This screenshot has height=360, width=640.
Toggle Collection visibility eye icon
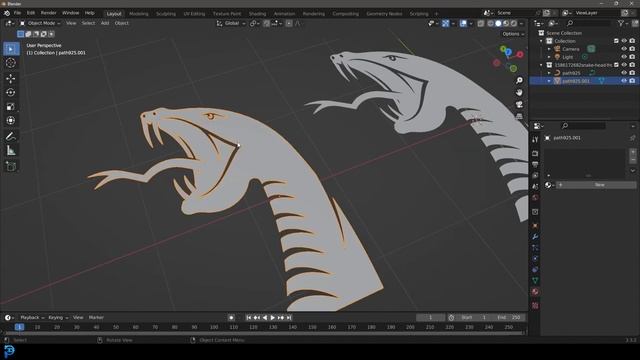[x=624, y=41]
